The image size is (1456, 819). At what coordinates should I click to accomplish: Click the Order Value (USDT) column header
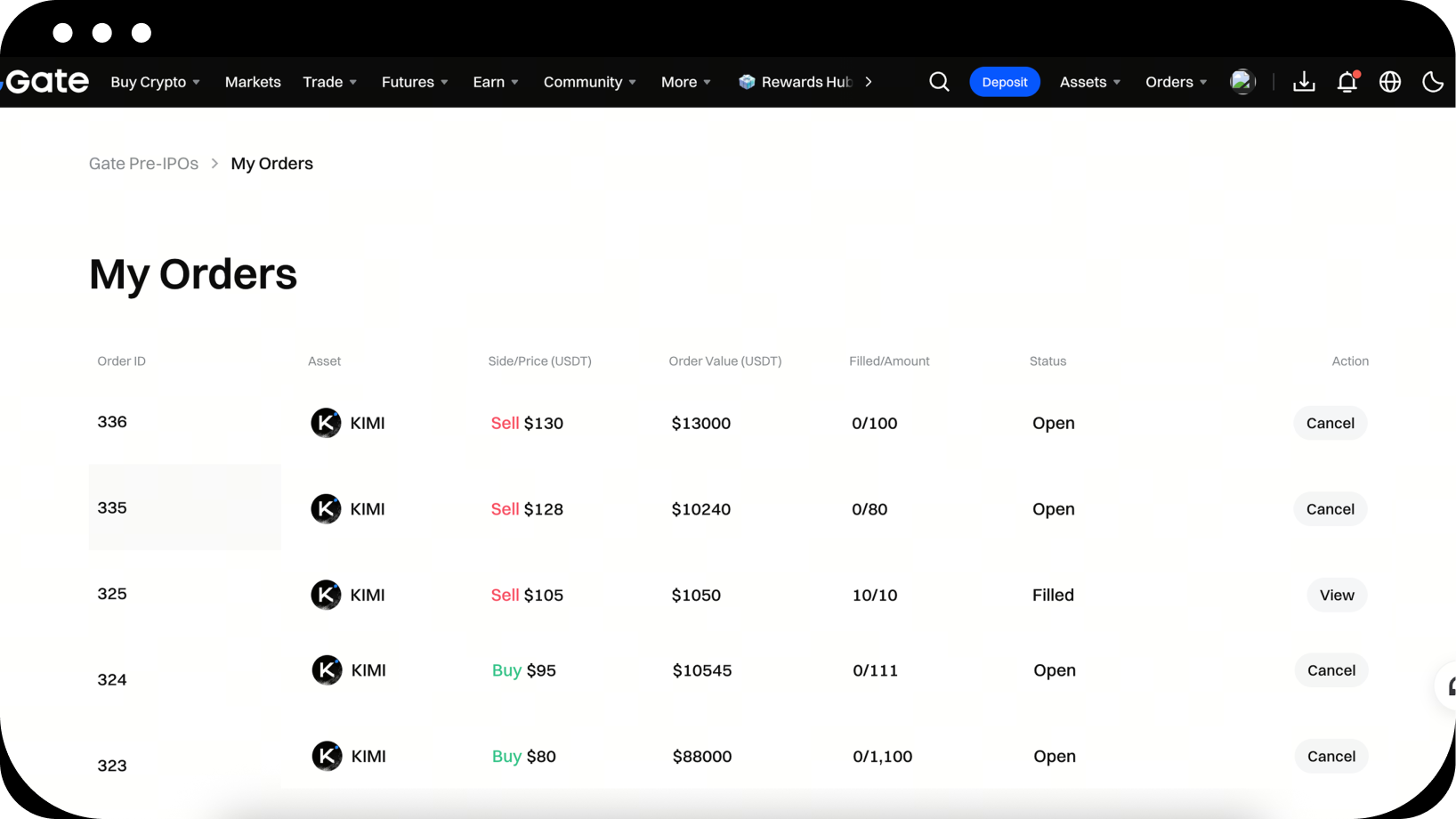pyautogui.click(x=725, y=361)
